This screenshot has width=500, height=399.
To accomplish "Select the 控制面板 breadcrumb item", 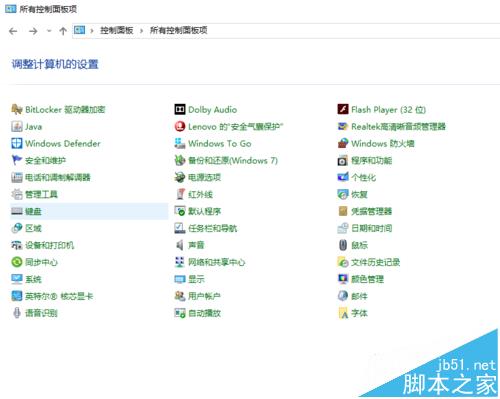I will tap(117, 30).
